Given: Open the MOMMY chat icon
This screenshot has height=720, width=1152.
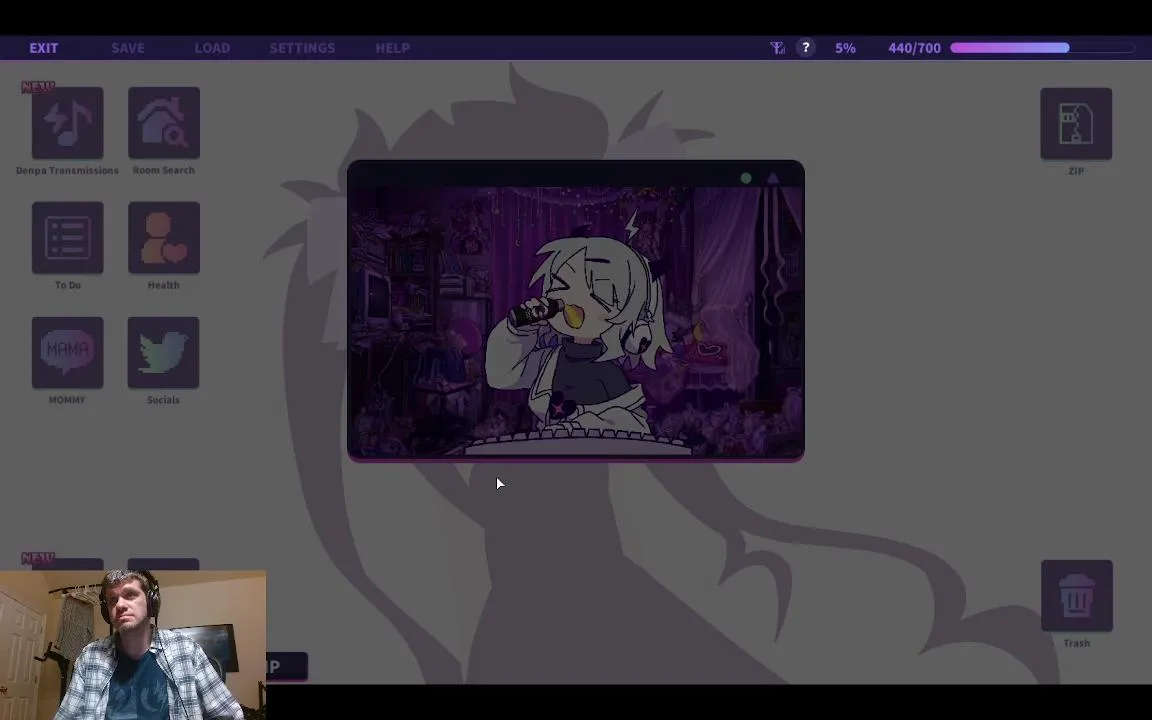Looking at the screenshot, I should click(68, 353).
